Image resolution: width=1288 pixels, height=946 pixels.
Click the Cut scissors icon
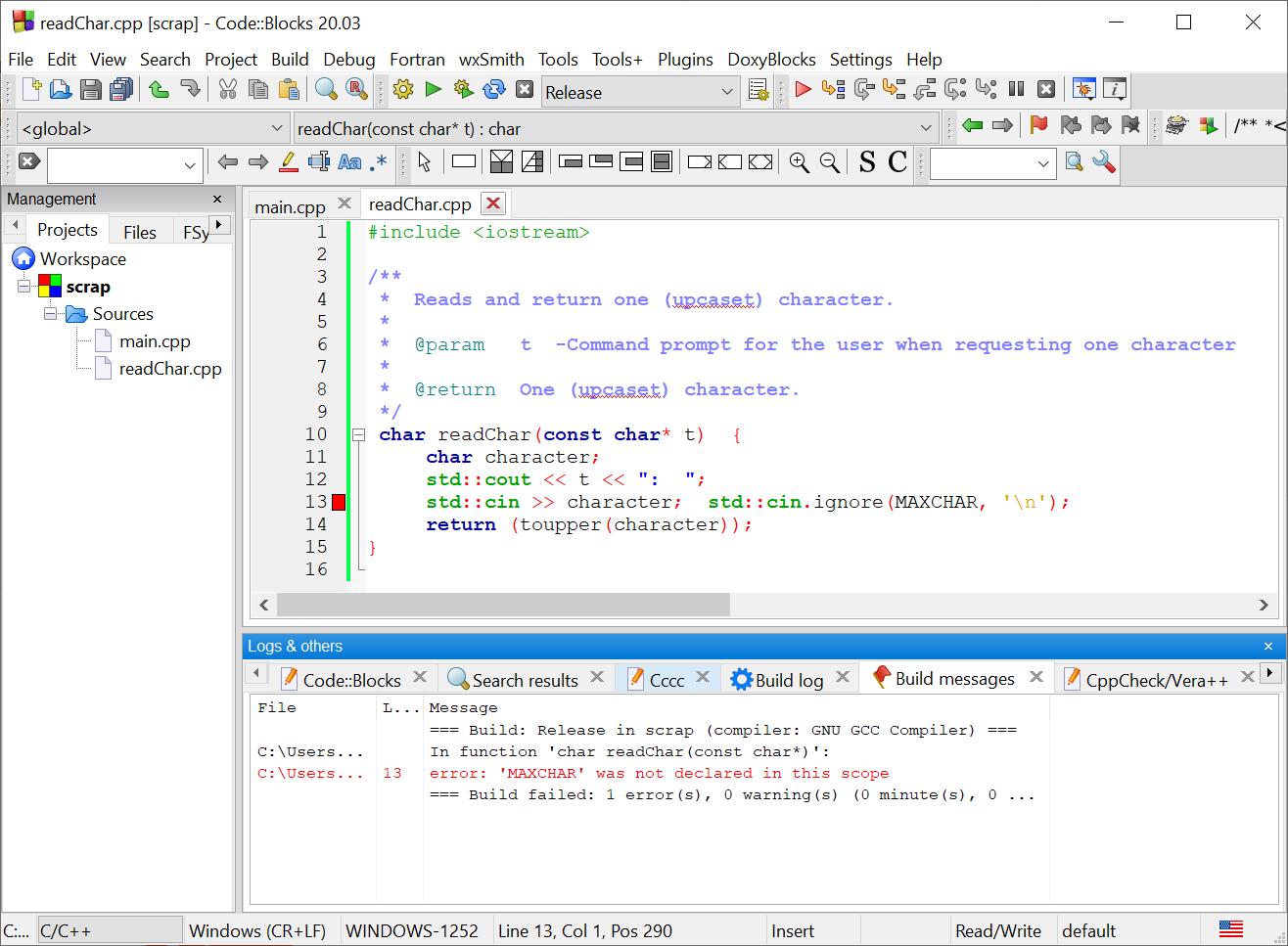coord(228,90)
